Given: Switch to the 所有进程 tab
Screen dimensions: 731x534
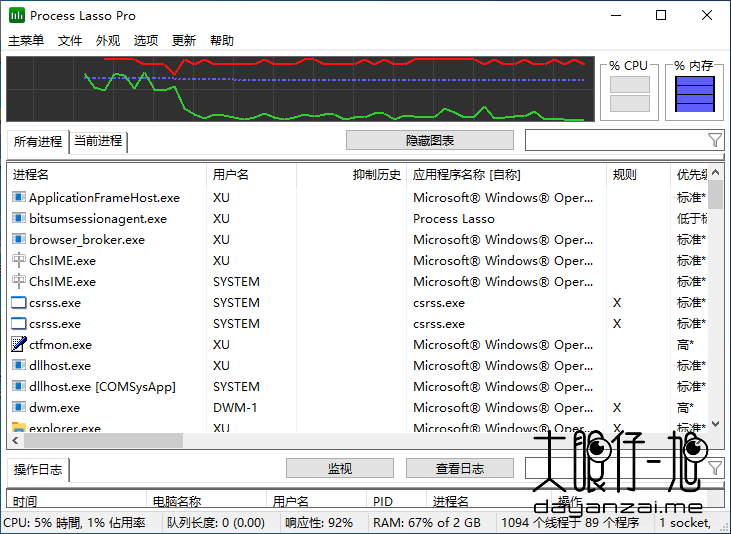Looking at the screenshot, I should (x=38, y=141).
